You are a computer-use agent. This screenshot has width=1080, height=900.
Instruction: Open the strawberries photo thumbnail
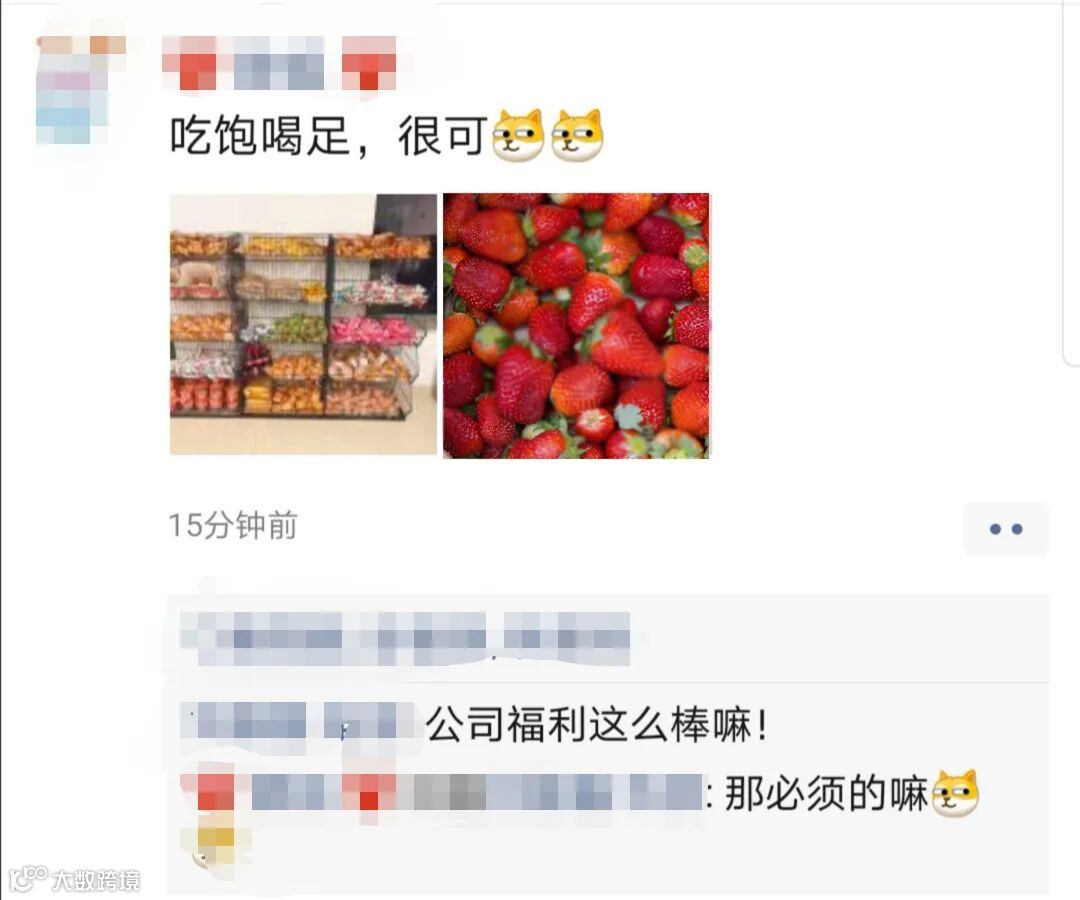pyautogui.click(x=576, y=326)
